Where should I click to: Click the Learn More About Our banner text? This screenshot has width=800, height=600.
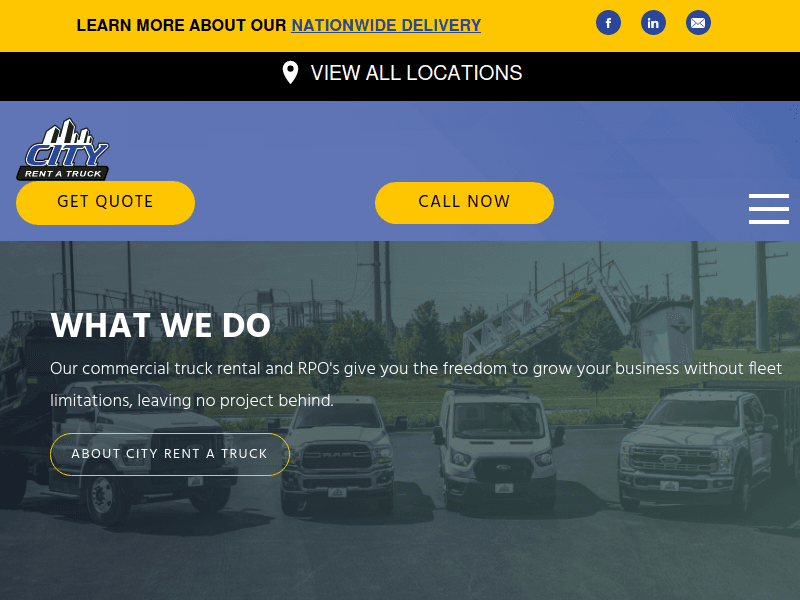pos(182,25)
